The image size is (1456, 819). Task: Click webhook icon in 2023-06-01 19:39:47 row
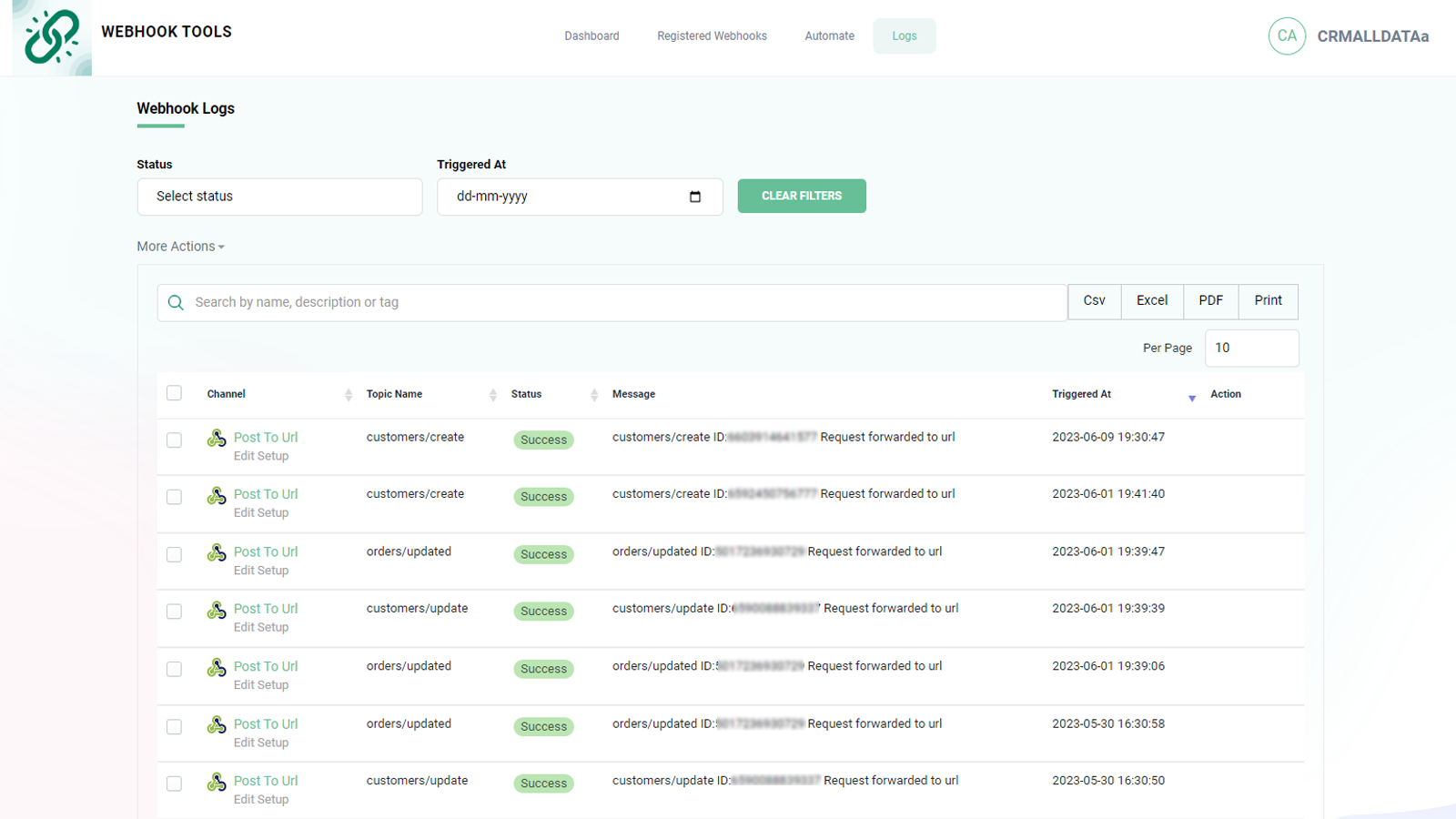(217, 553)
